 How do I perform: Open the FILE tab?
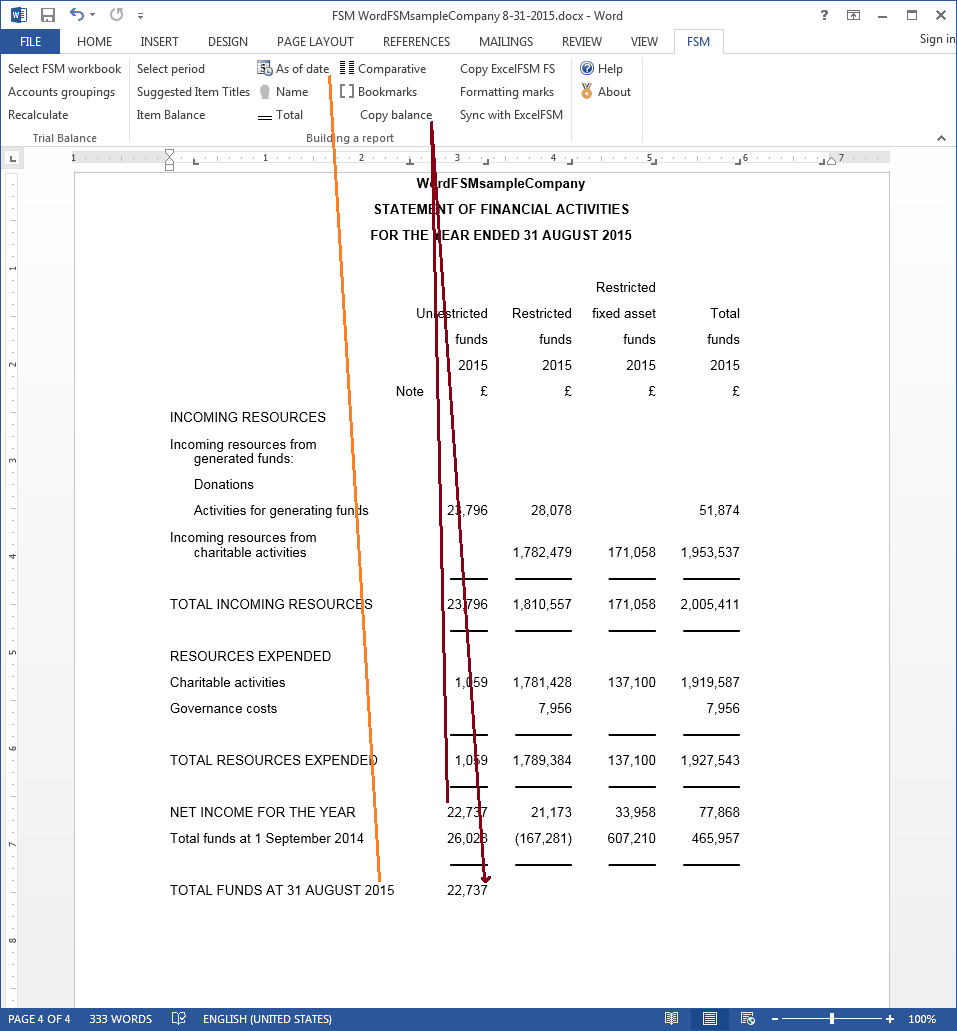tap(30, 41)
